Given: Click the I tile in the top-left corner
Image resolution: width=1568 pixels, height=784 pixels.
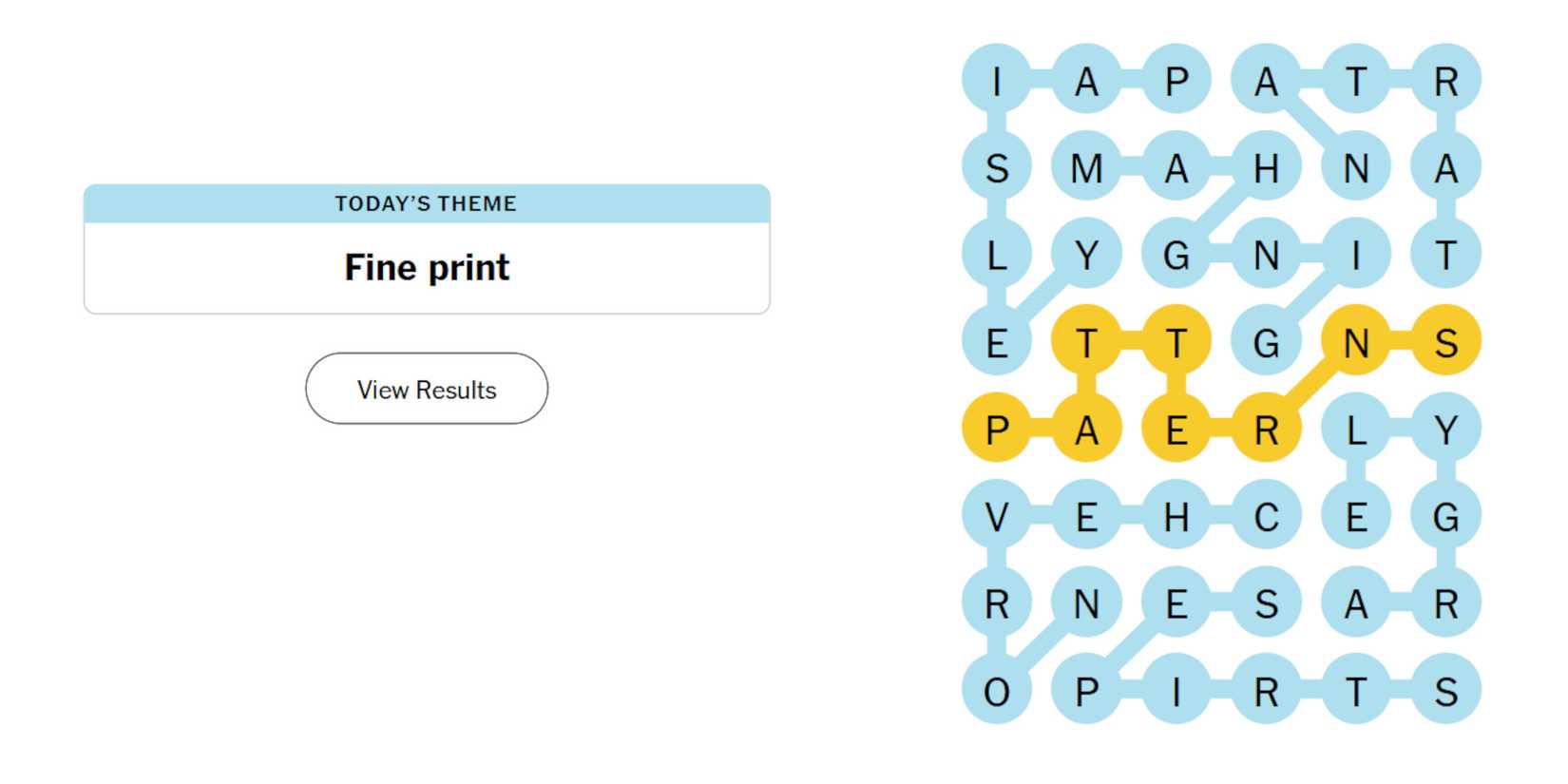Looking at the screenshot, I should [997, 79].
